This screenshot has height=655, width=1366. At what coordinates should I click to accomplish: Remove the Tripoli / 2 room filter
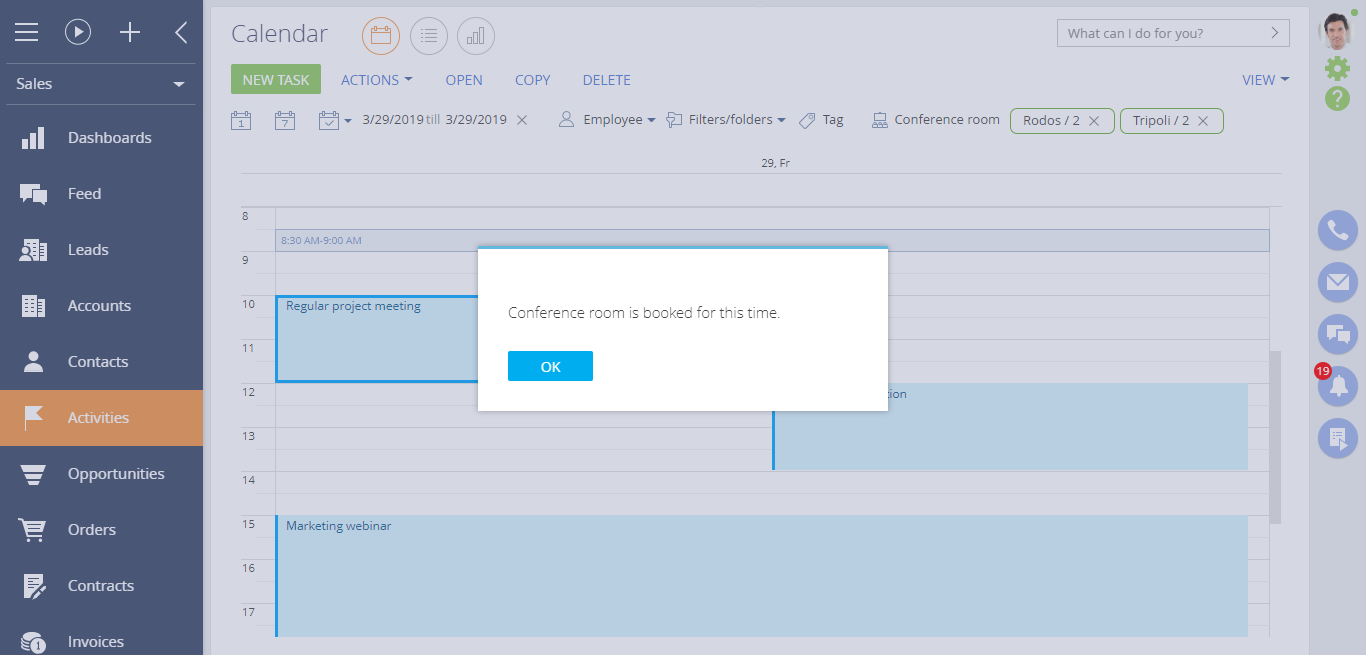1203,121
